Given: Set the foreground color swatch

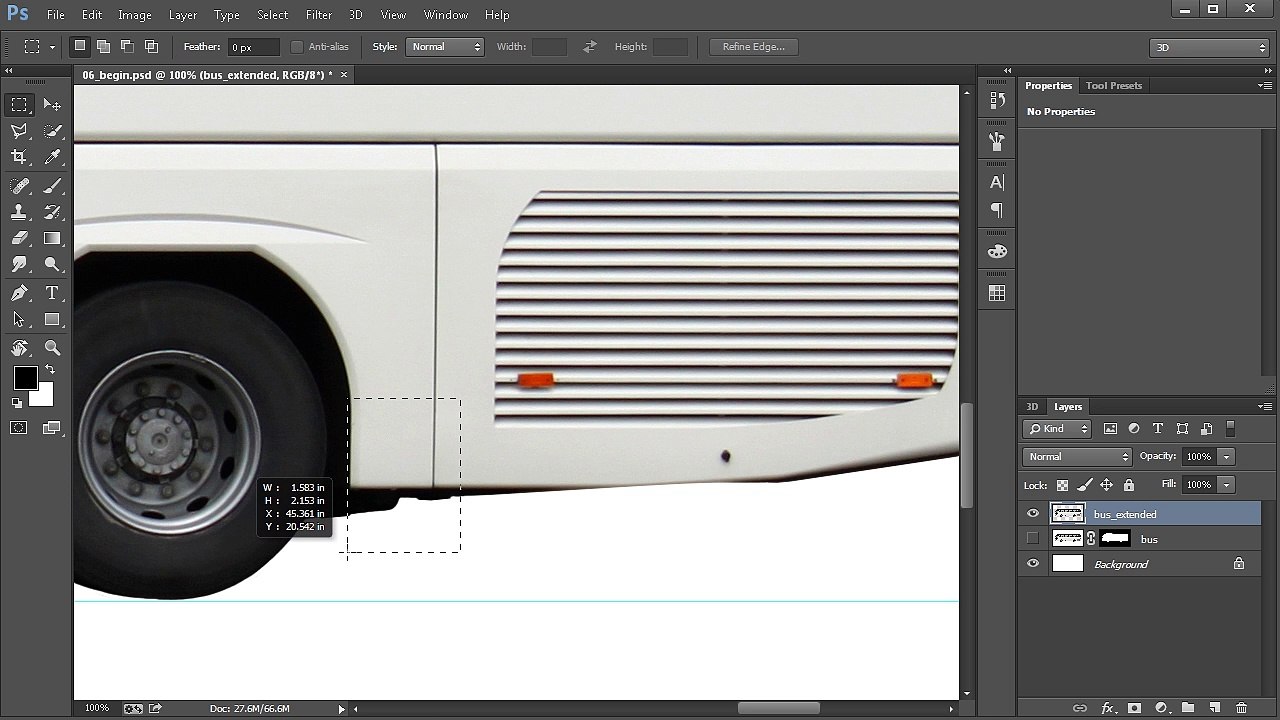Looking at the screenshot, I should [25, 378].
